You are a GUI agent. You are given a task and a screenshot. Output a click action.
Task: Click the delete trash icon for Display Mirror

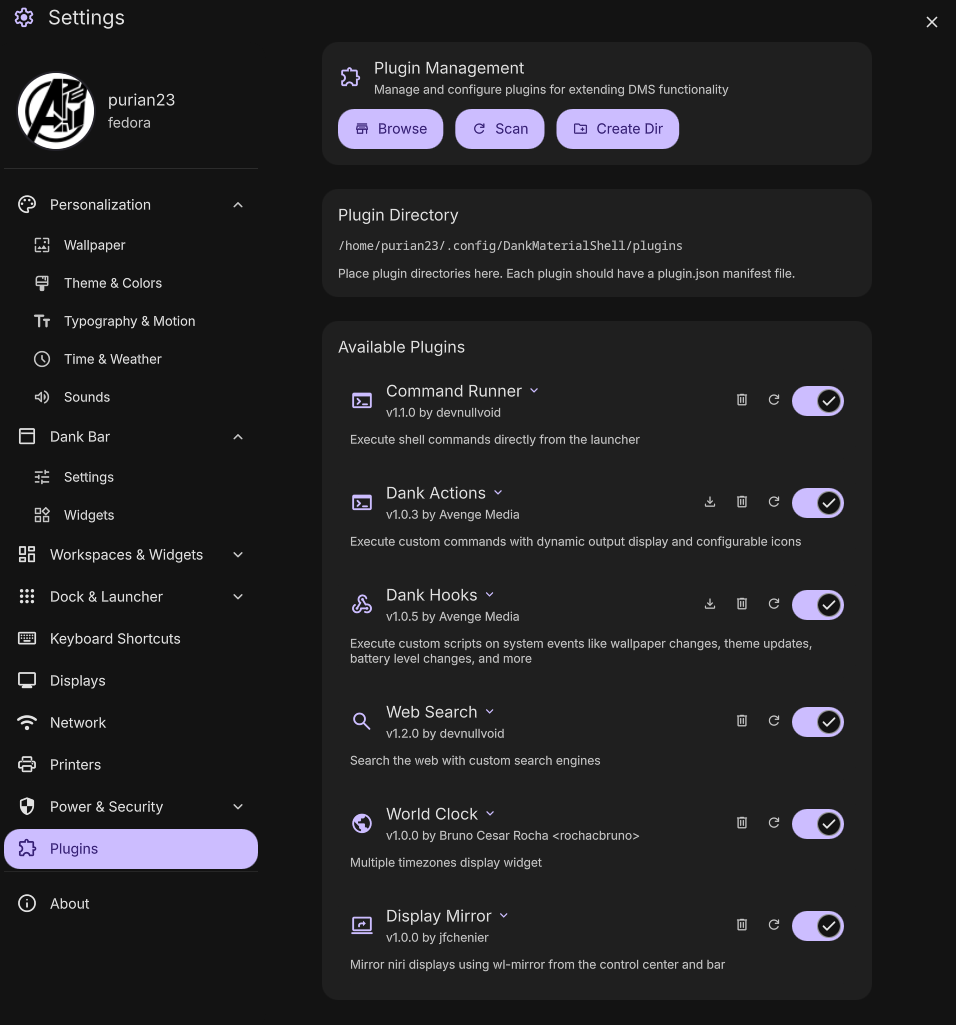(742, 924)
